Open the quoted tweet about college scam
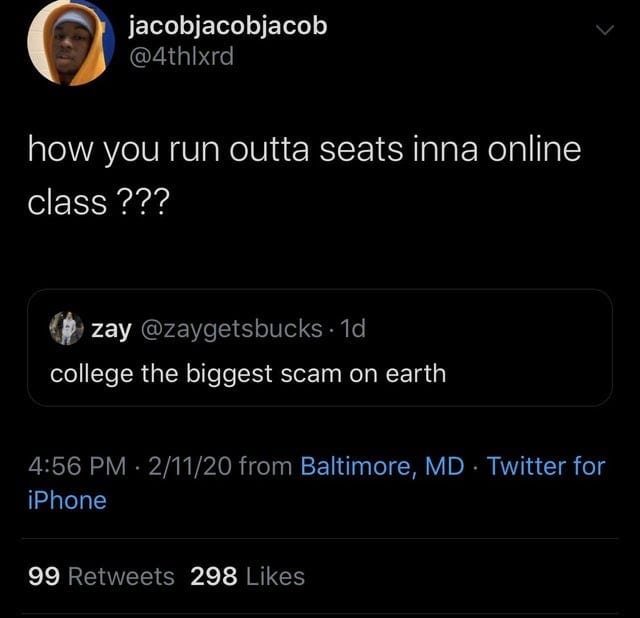The height and width of the screenshot is (618, 640). [x=320, y=348]
